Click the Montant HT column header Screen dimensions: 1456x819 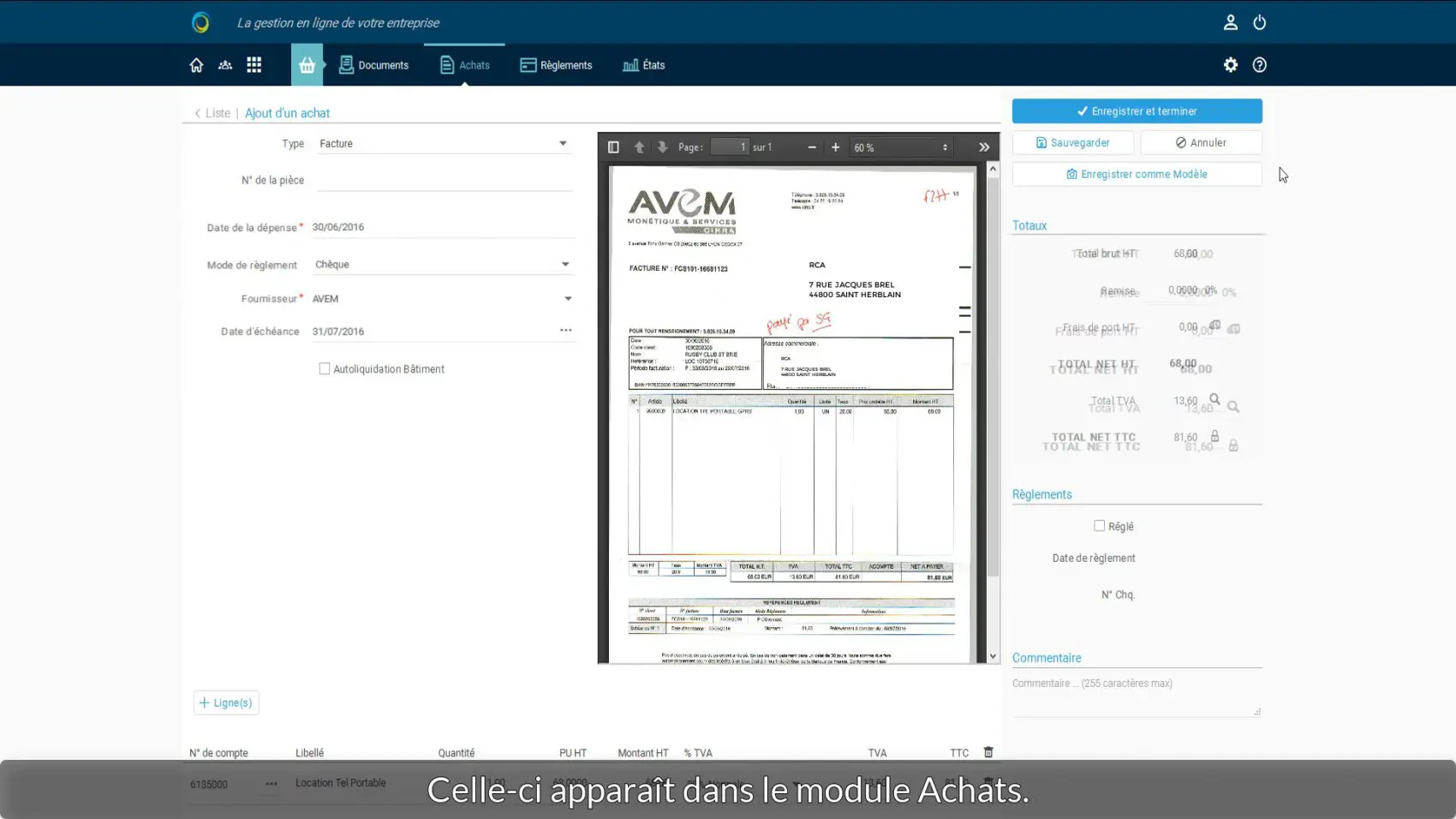(642, 753)
